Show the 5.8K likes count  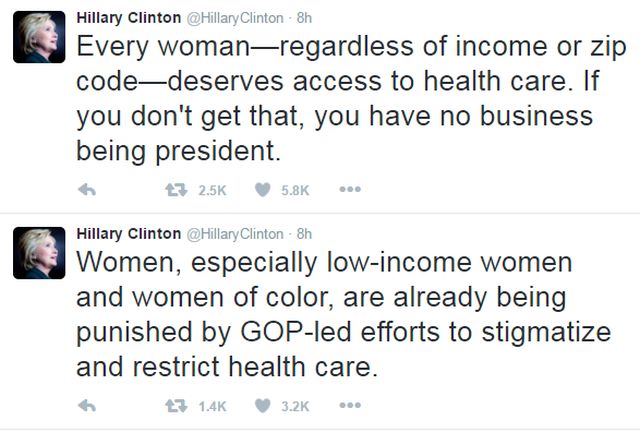tap(296, 189)
